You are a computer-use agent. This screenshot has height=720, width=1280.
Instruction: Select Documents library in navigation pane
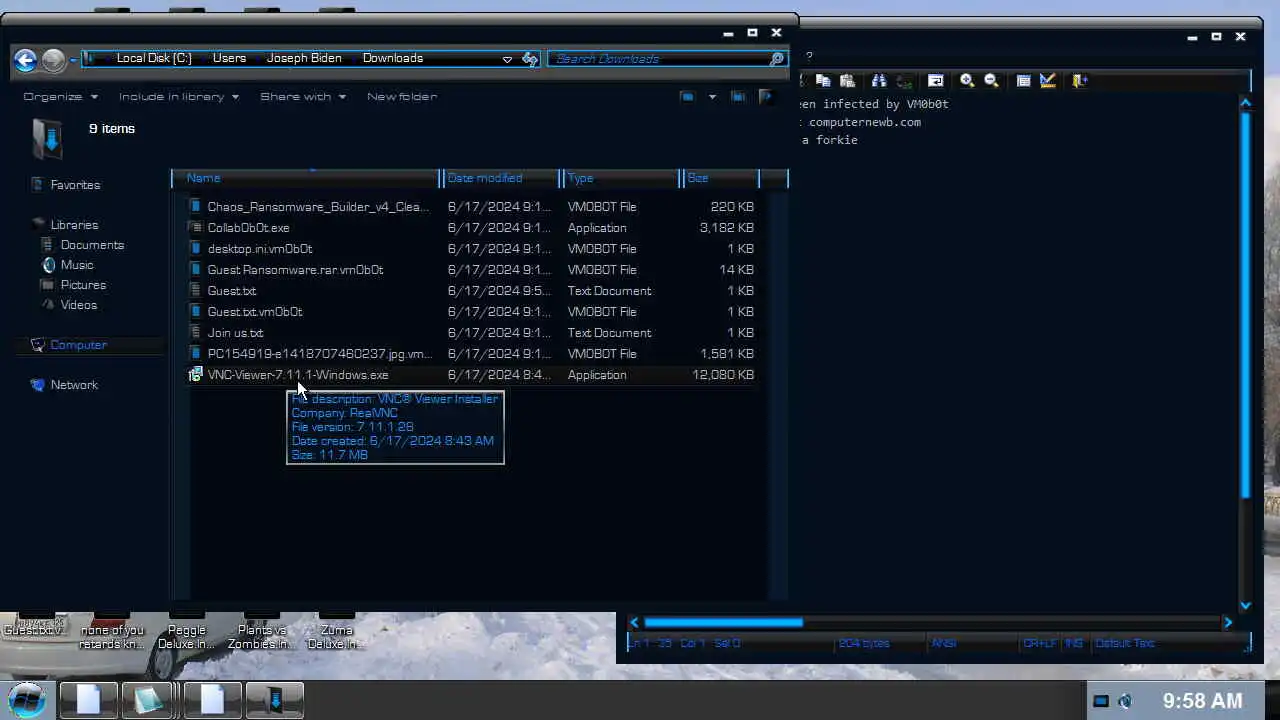coord(92,245)
